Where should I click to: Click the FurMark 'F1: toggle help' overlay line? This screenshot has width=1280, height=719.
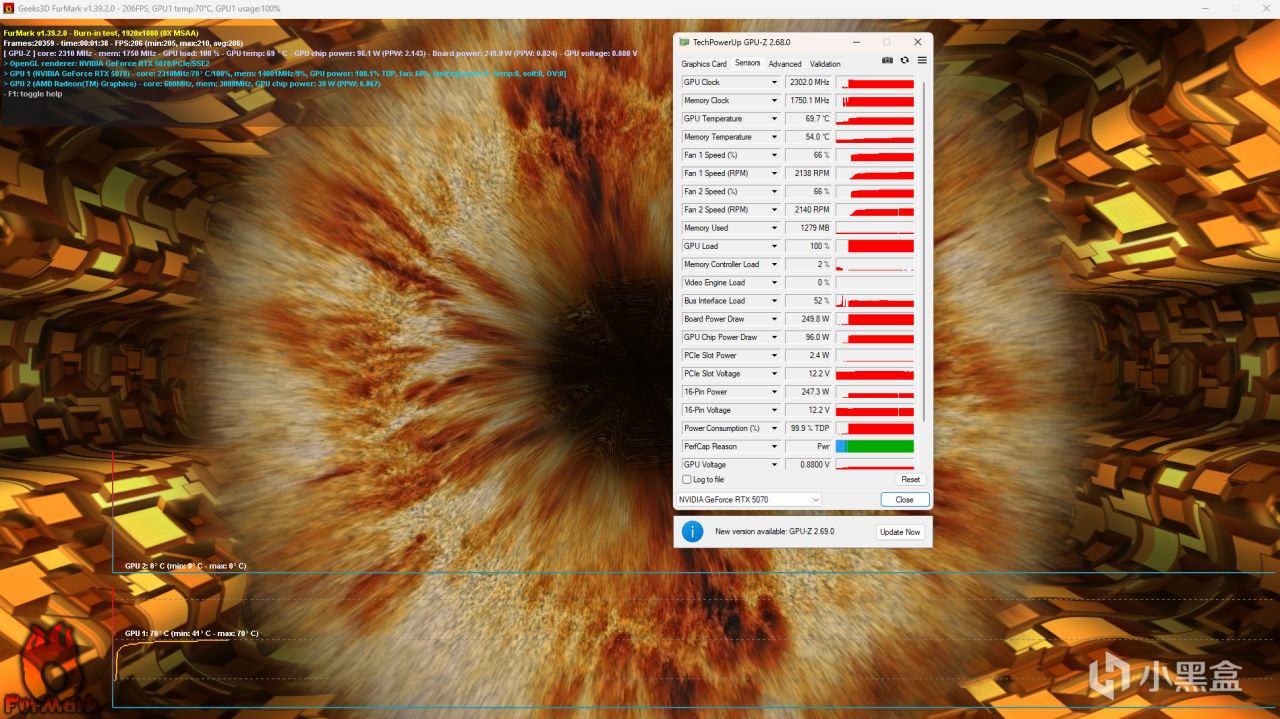(33, 94)
